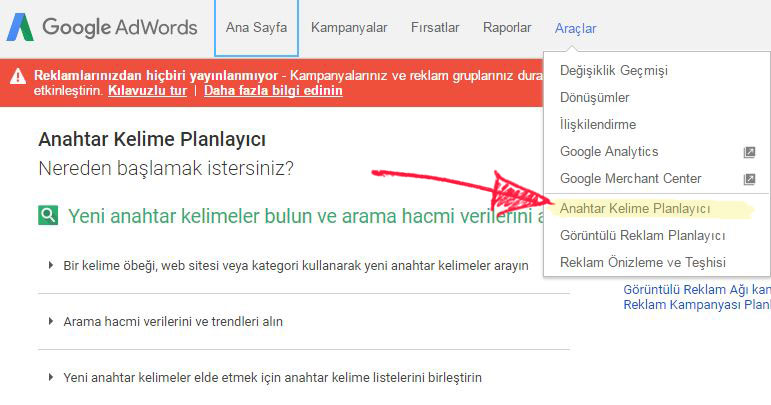
Task: Select the İlişkilendirme menu entry
Action: [x=598, y=124]
